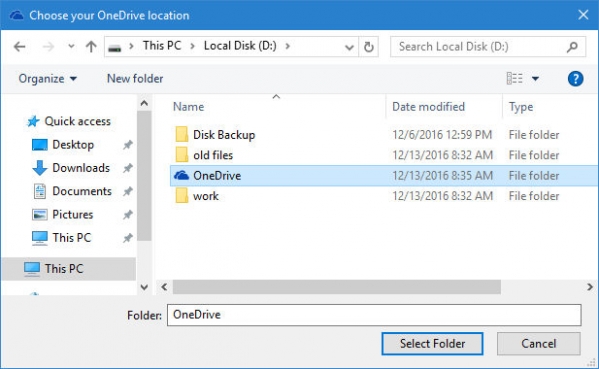599x369 pixels.
Task: Confirm with Select Folder button
Action: (x=432, y=344)
